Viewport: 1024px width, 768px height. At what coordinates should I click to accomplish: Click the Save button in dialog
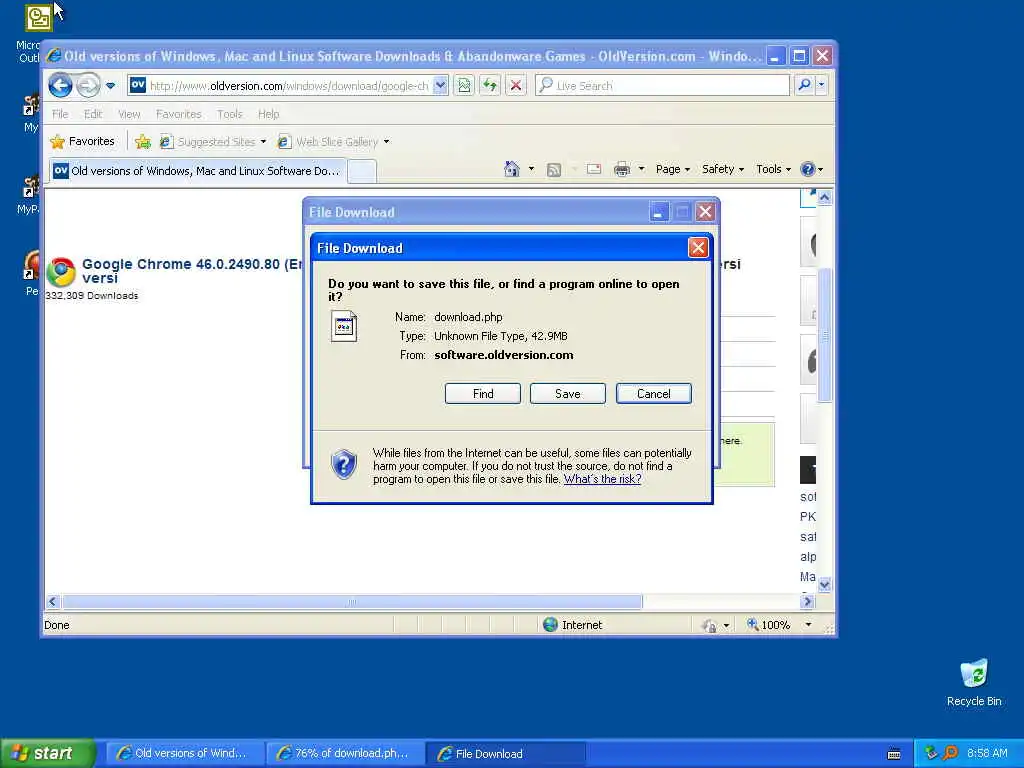[568, 394]
